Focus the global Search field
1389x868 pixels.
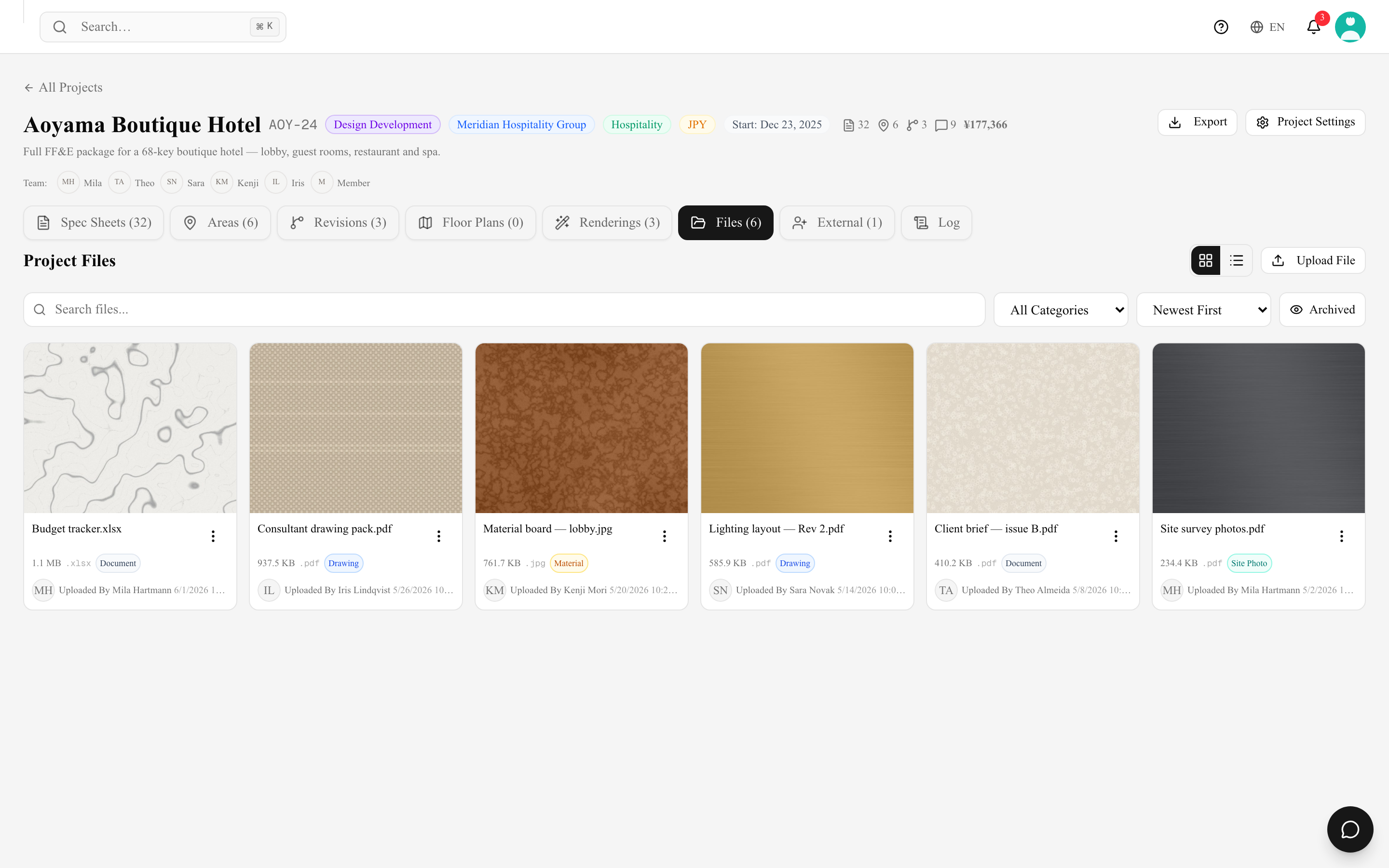[x=163, y=27]
